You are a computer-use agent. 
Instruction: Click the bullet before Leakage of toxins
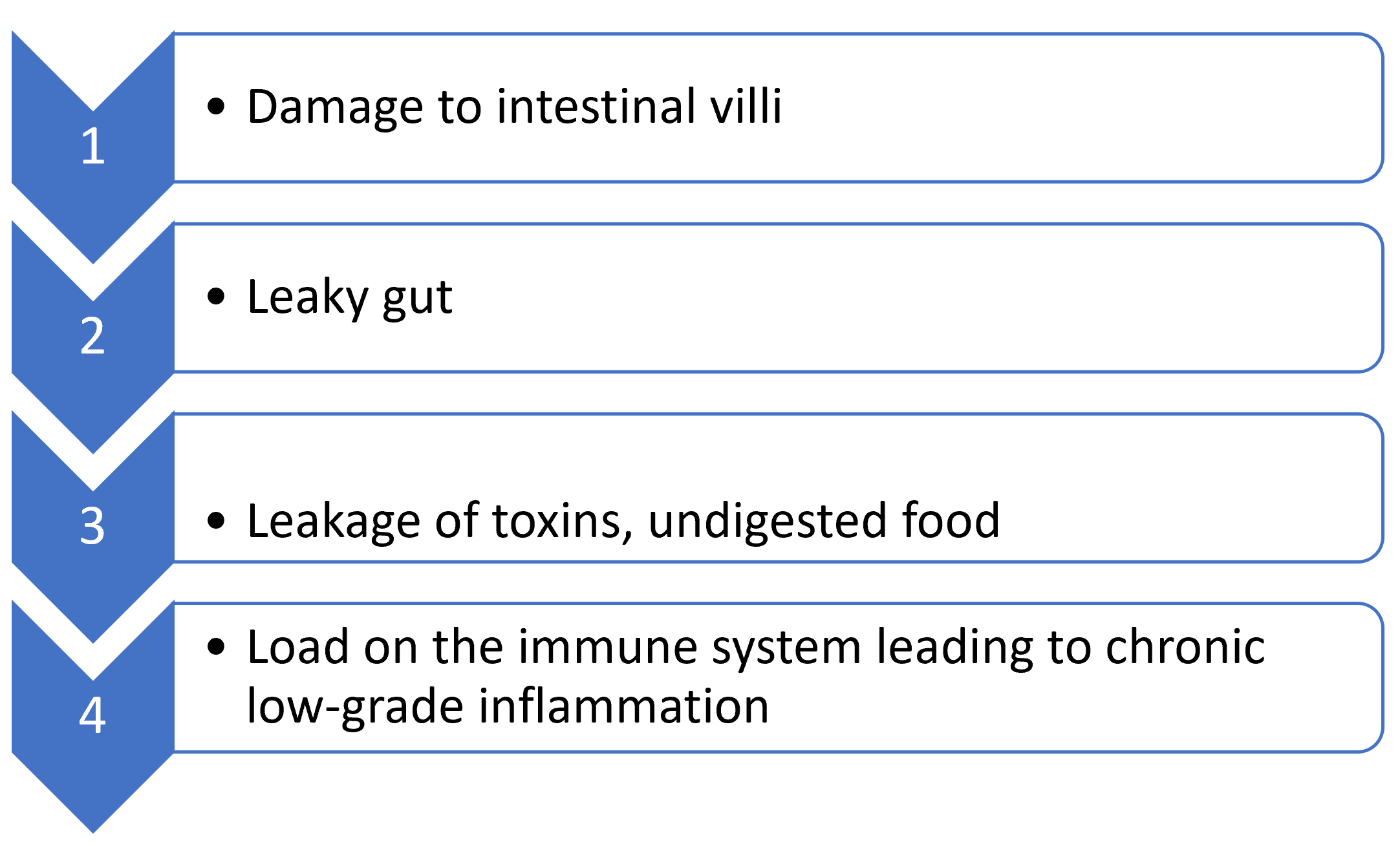pos(216,520)
